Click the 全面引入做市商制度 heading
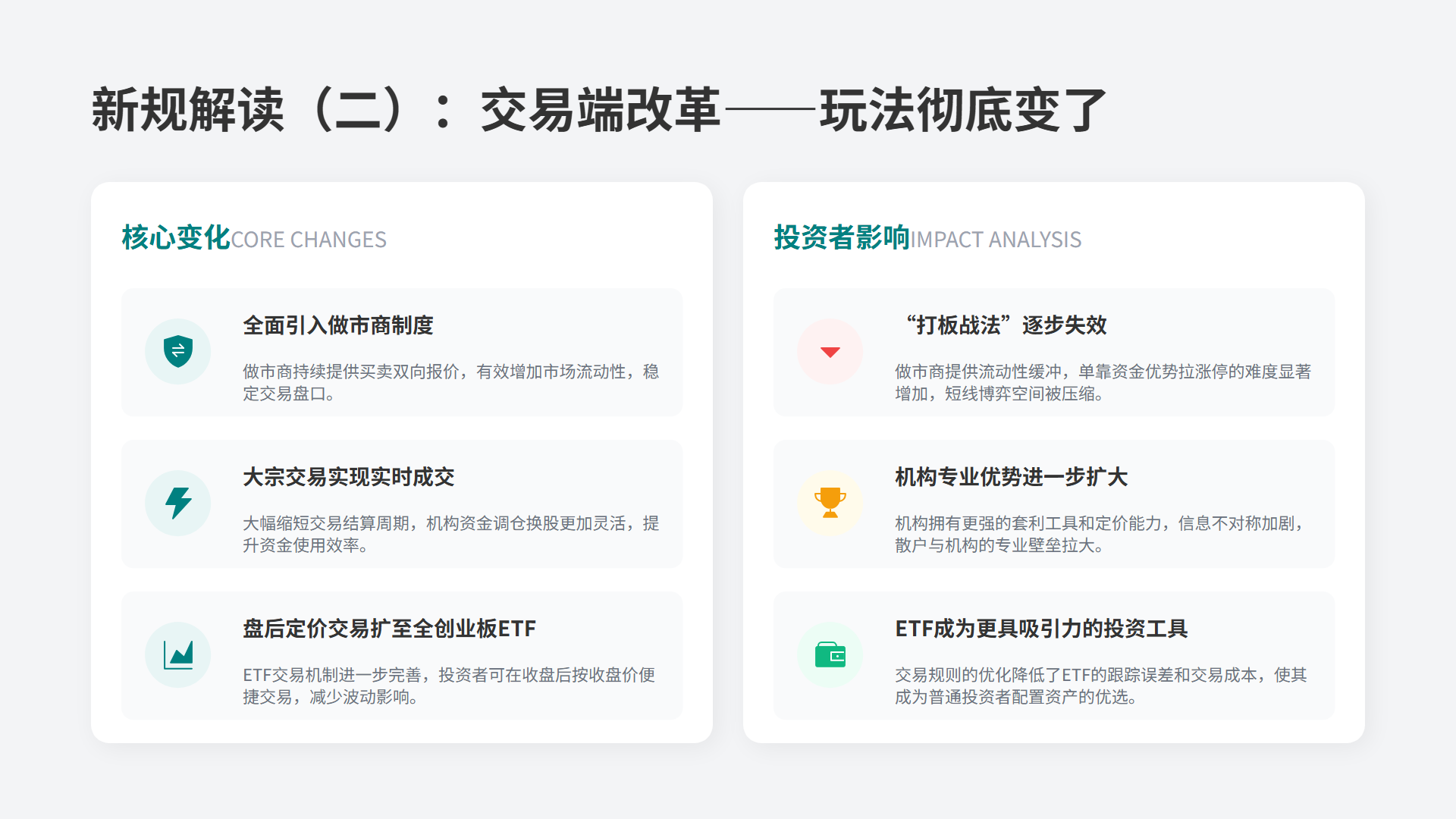This screenshot has width=1456, height=819. pyautogui.click(x=338, y=325)
